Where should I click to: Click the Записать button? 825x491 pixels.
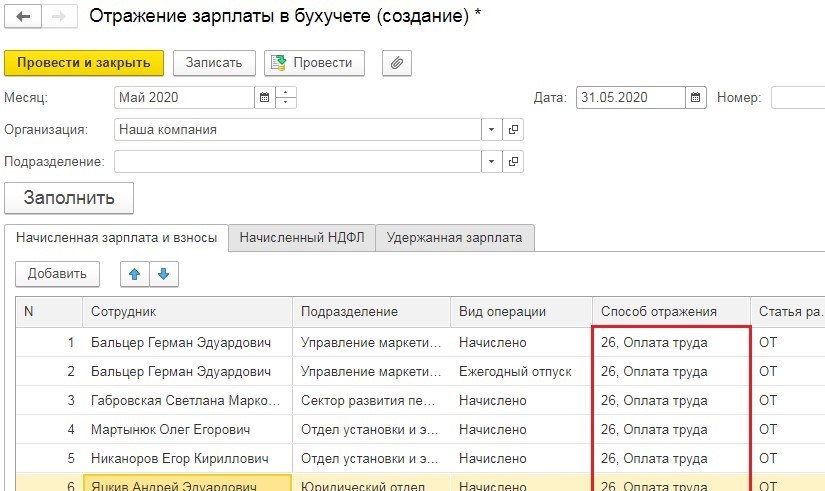point(214,62)
